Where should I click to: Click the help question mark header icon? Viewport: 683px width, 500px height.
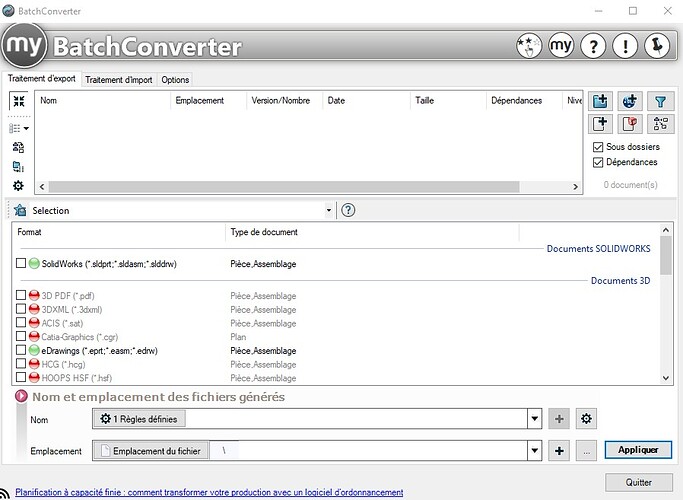tap(593, 46)
